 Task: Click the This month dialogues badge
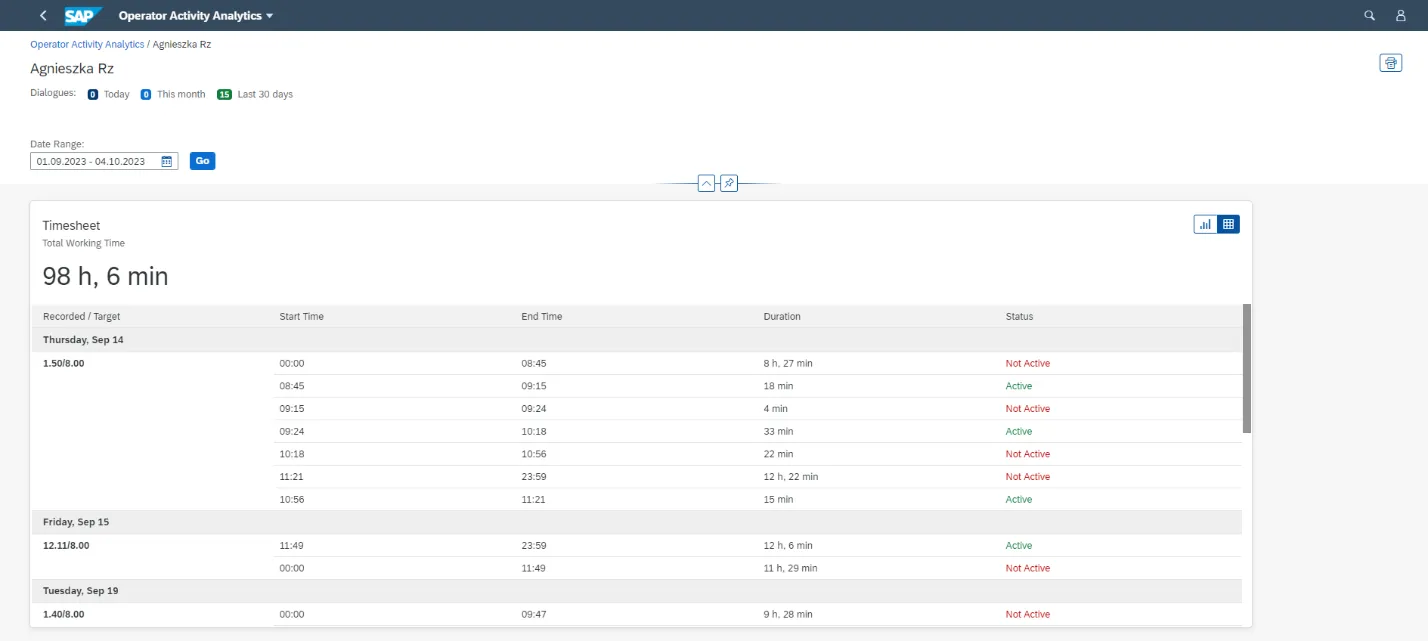point(146,94)
